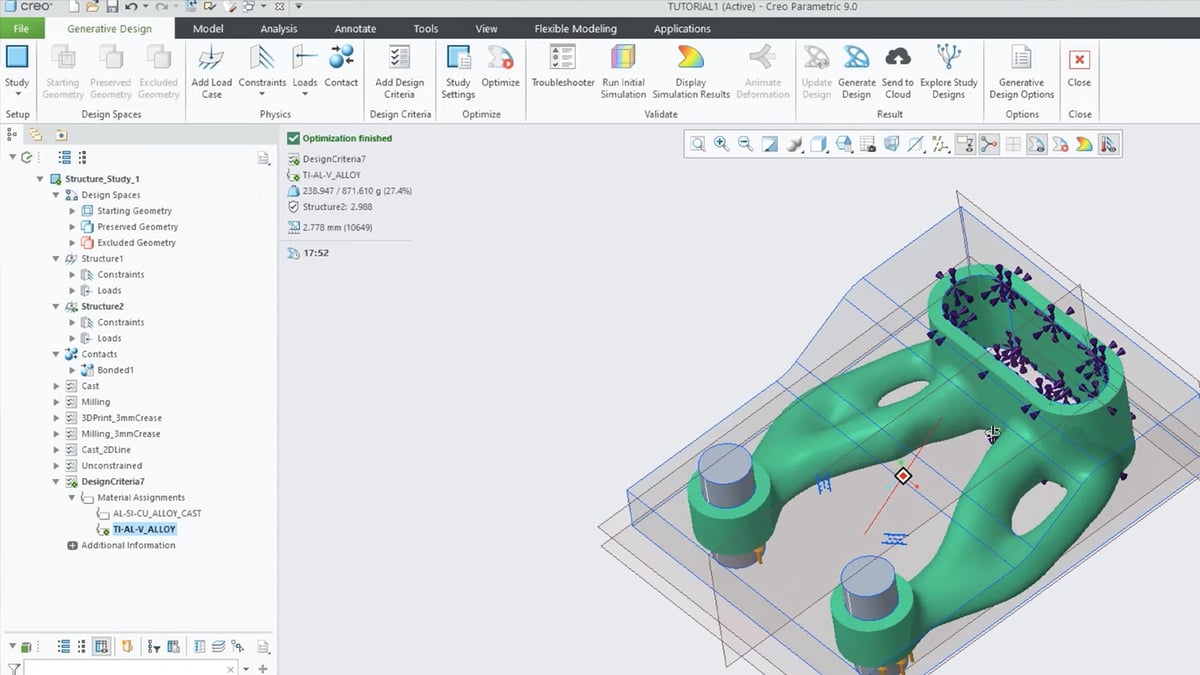Viewport: 1200px width, 675px height.
Task: Open the Saved Orientations cube icon
Action: click(x=818, y=145)
